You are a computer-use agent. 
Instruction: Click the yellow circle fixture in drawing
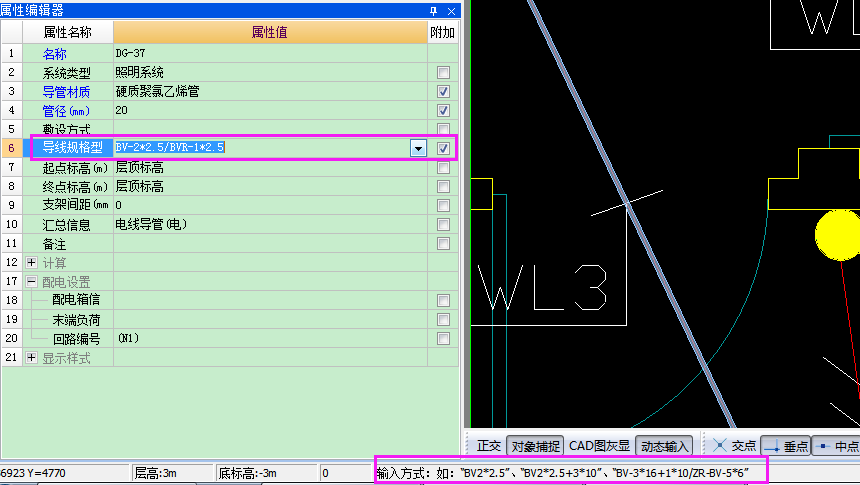[x=838, y=235]
